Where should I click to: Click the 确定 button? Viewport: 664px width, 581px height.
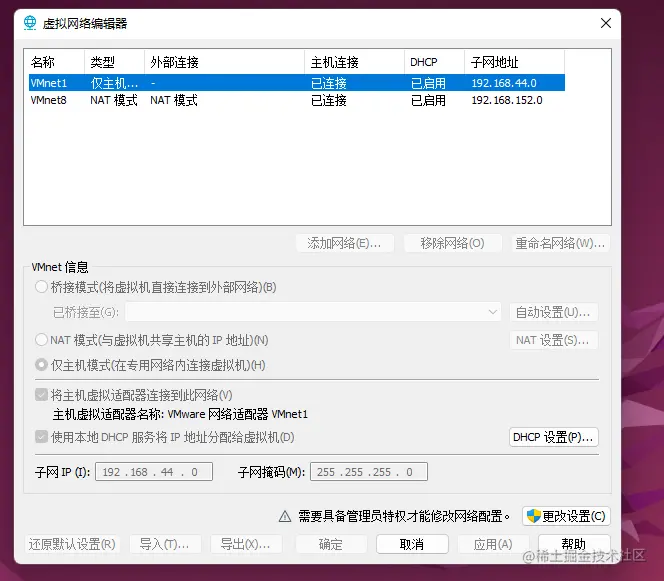[331, 544]
